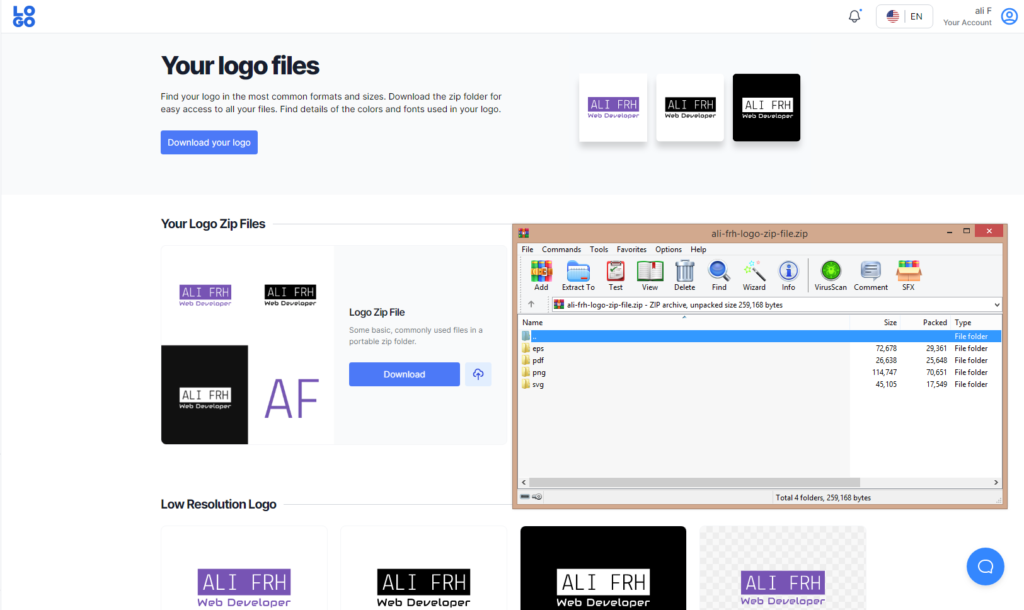
Task: Expand the archive path dropdown arrow
Action: click(x=997, y=304)
